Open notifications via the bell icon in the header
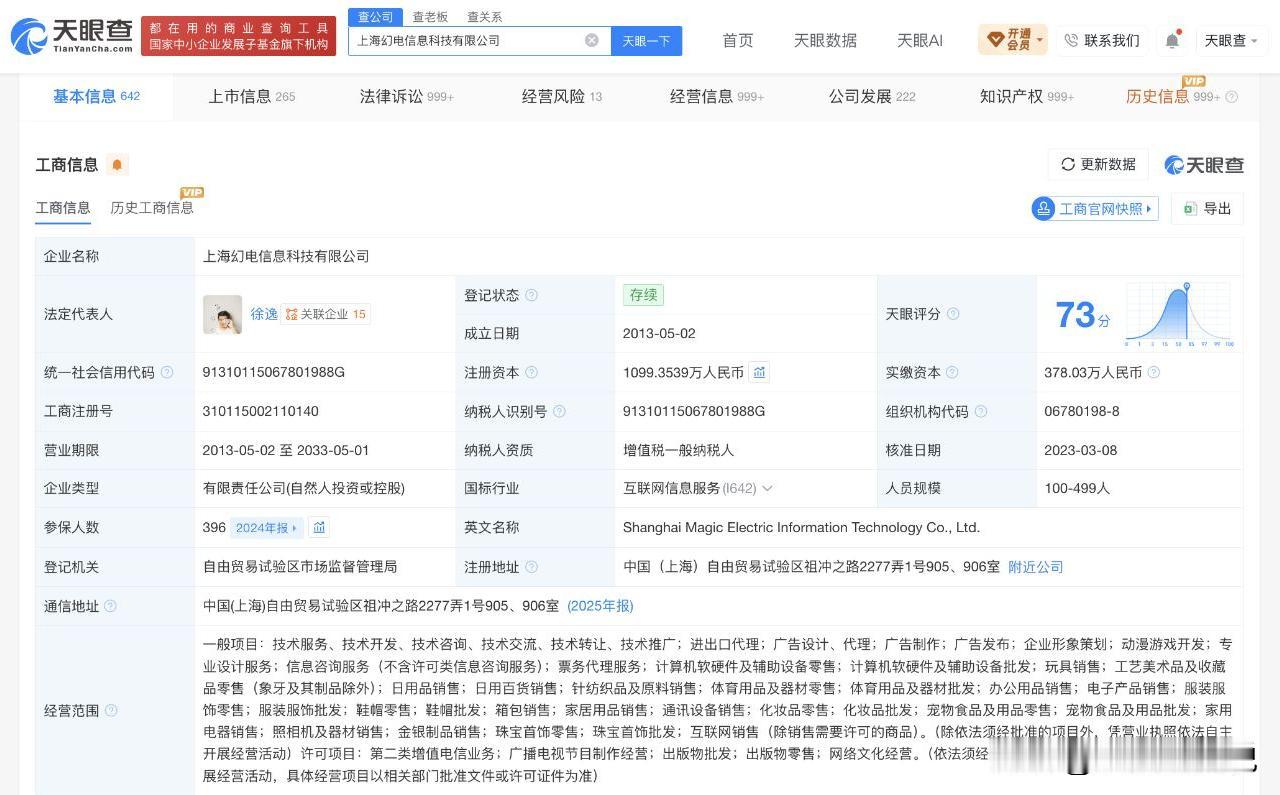This screenshot has width=1280, height=795. coord(1172,40)
